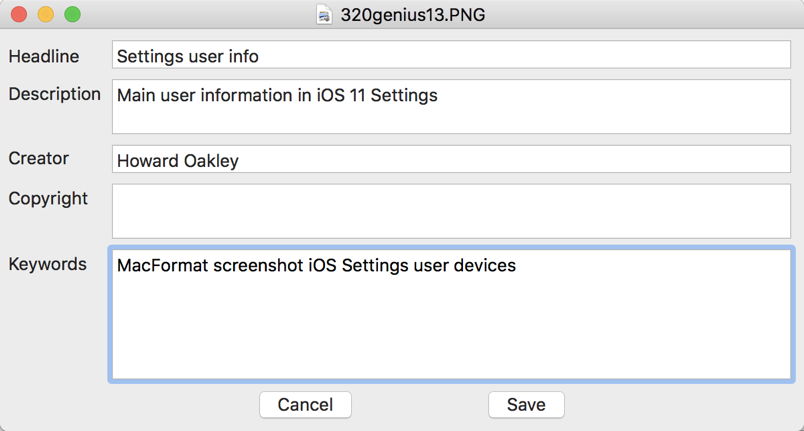
Task: Click the Creator label
Action: coord(39,158)
